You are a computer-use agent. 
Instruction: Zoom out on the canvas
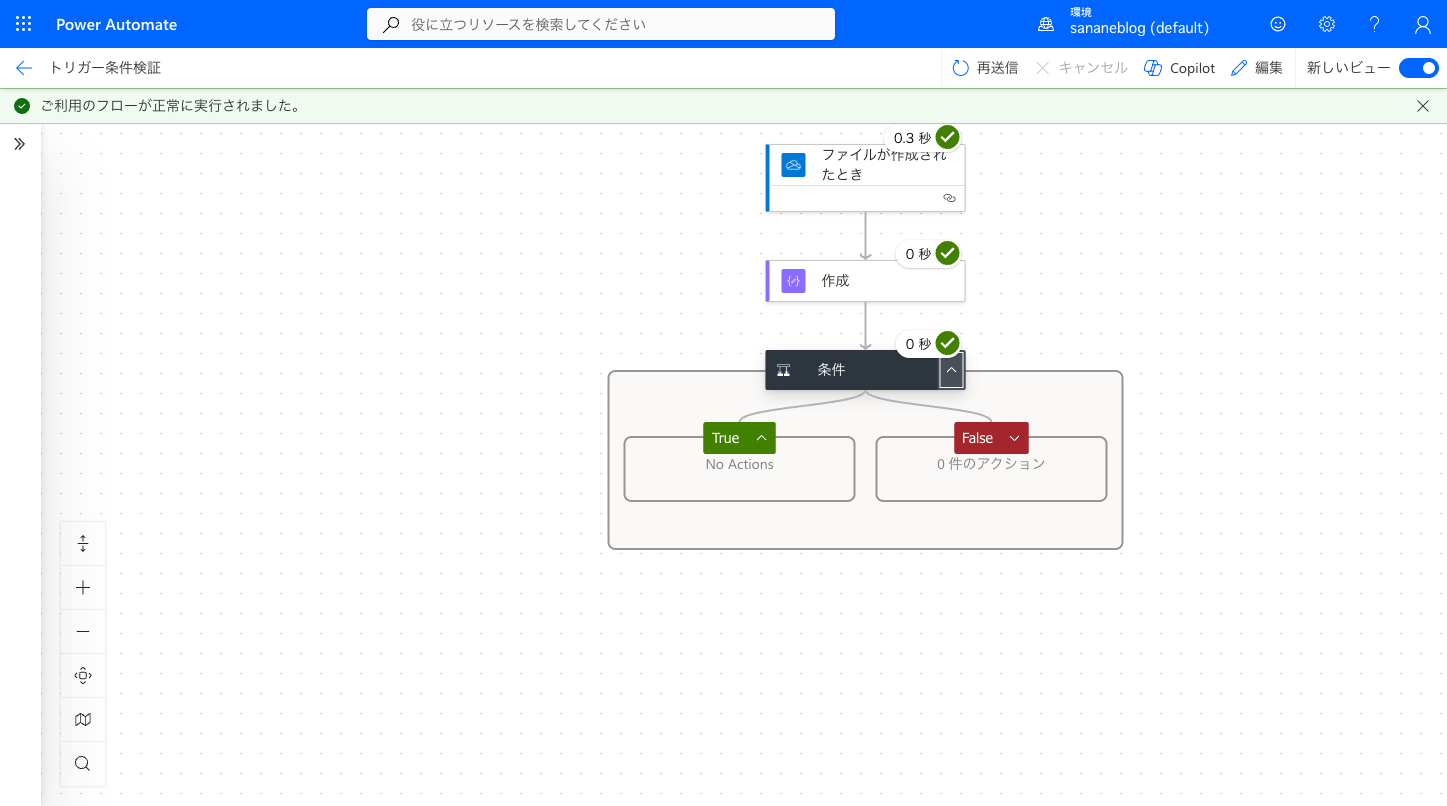tap(83, 632)
